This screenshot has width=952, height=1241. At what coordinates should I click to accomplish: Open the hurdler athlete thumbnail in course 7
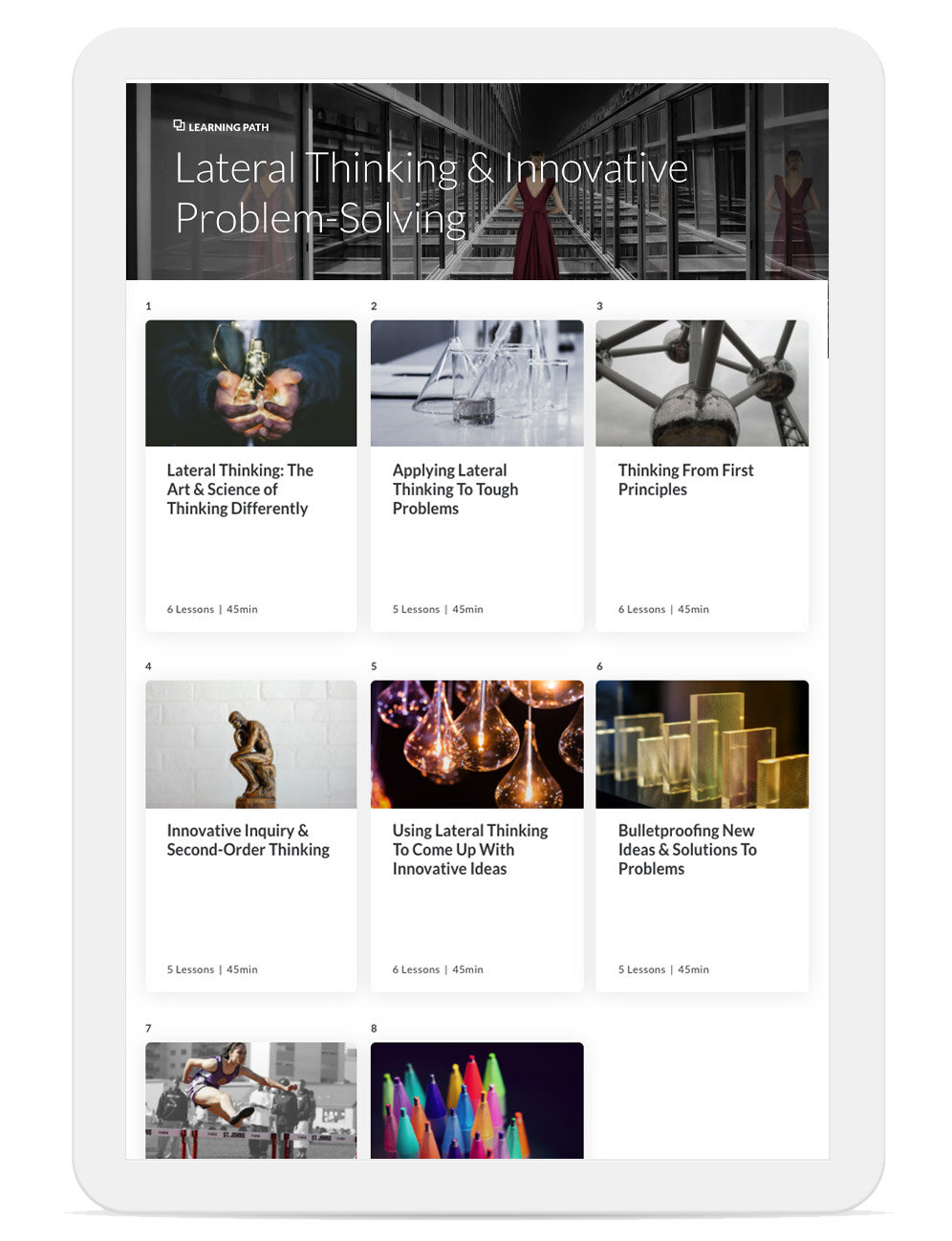250,1099
